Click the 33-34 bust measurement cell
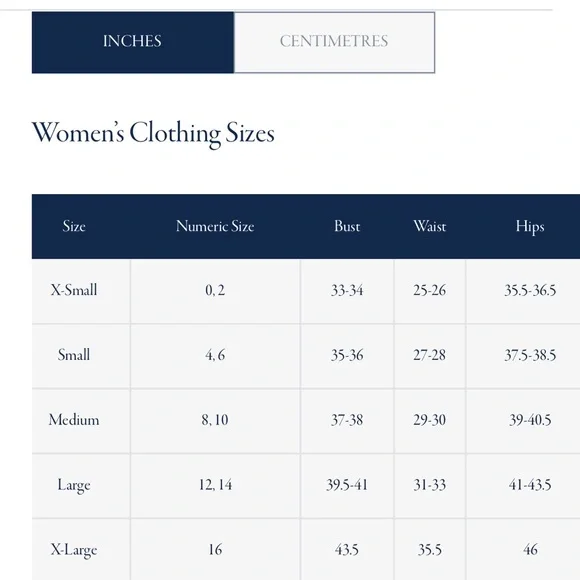Screen dimensions: 580x580 (x=347, y=290)
